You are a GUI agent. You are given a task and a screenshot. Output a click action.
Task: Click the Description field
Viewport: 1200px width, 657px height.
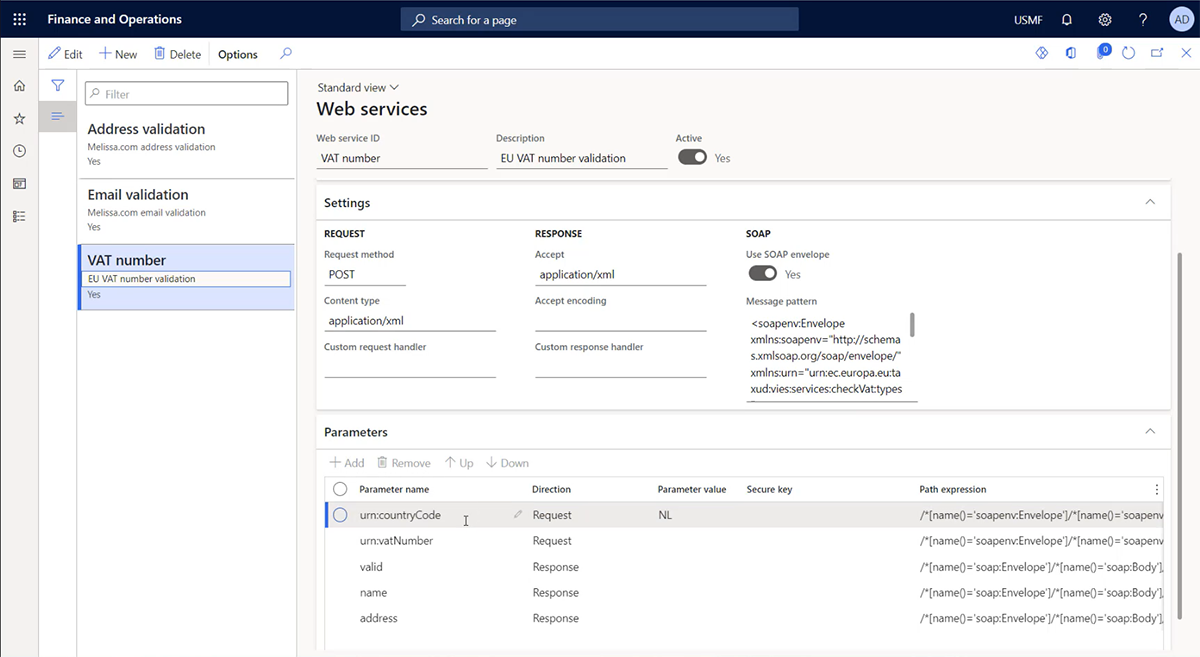(582, 158)
